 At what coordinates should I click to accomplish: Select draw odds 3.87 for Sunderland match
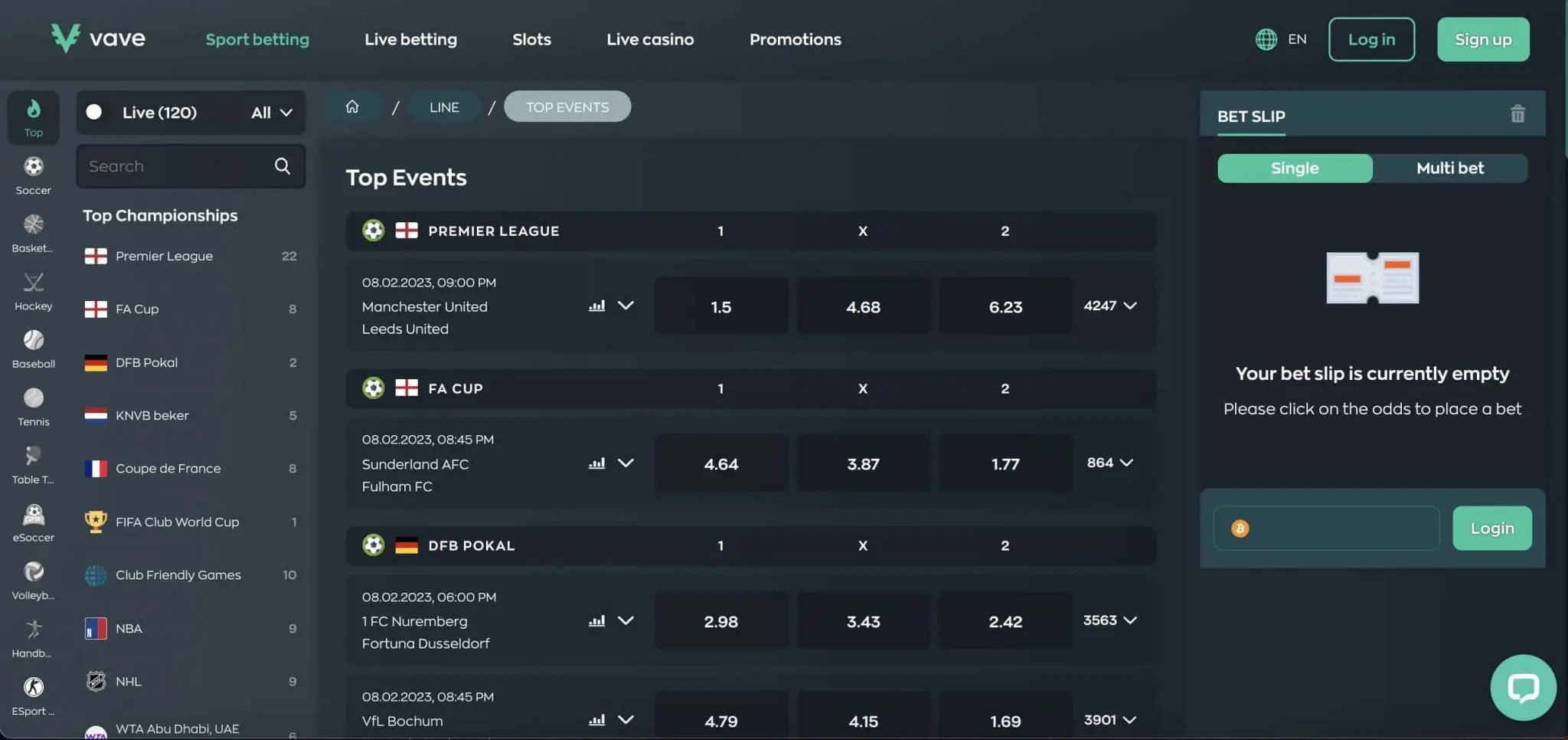pos(864,463)
